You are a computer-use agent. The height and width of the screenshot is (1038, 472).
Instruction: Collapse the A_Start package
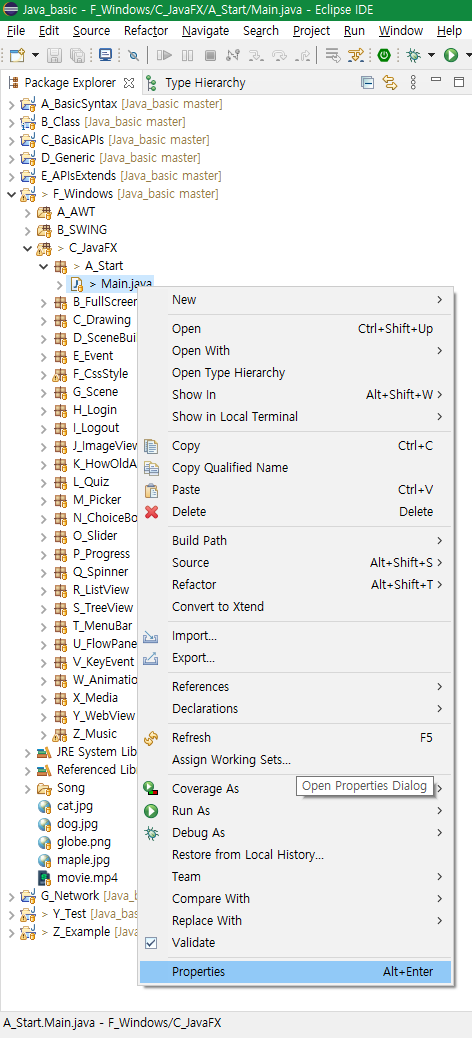[x=44, y=266]
